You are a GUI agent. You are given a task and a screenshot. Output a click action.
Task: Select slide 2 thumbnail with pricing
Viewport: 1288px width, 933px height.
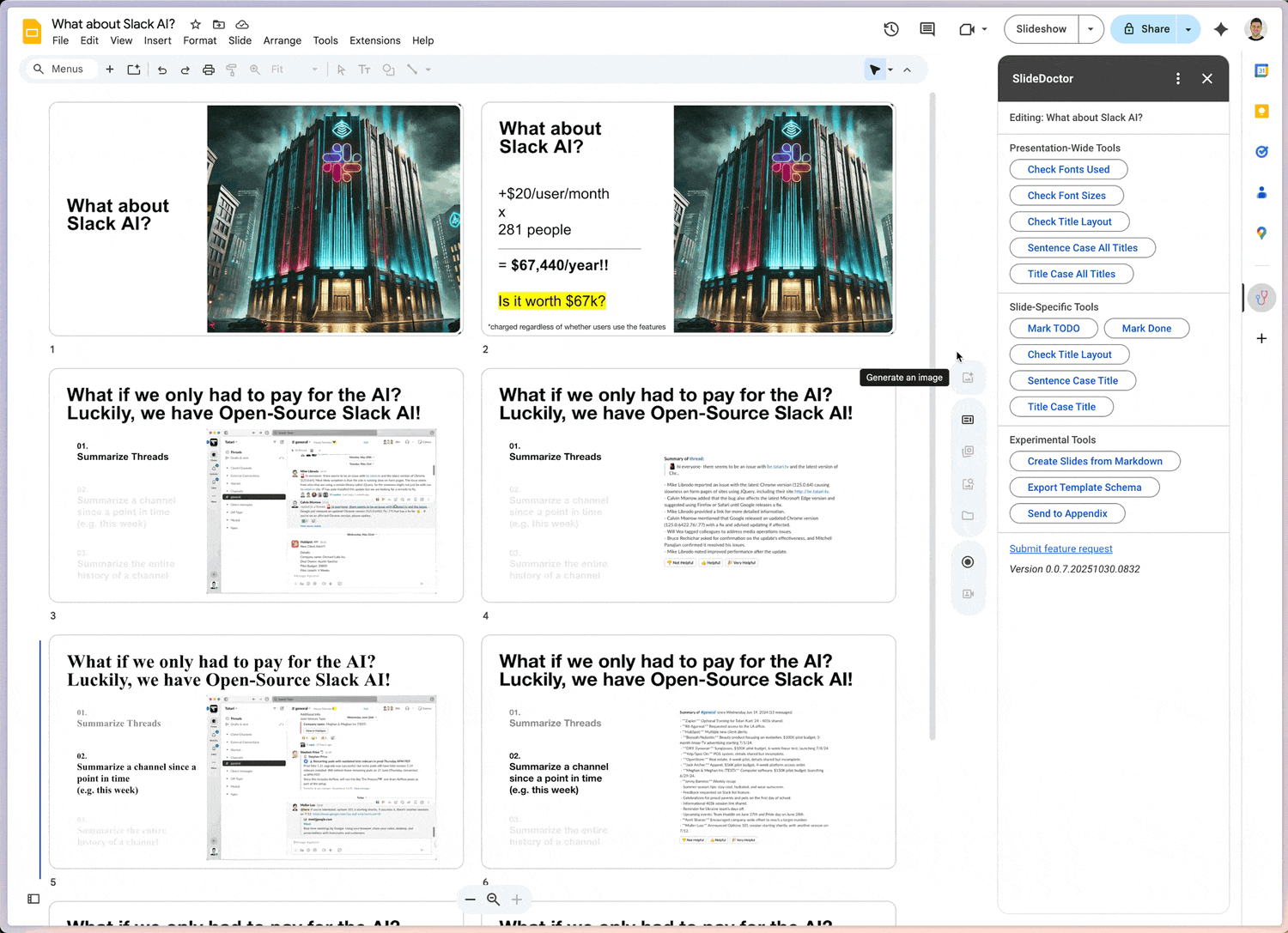[x=688, y=219]
